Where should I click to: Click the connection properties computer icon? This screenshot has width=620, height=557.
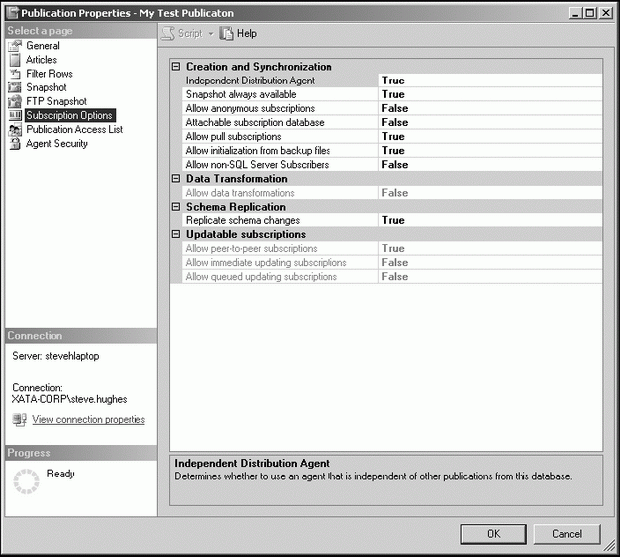click(19, 419)
